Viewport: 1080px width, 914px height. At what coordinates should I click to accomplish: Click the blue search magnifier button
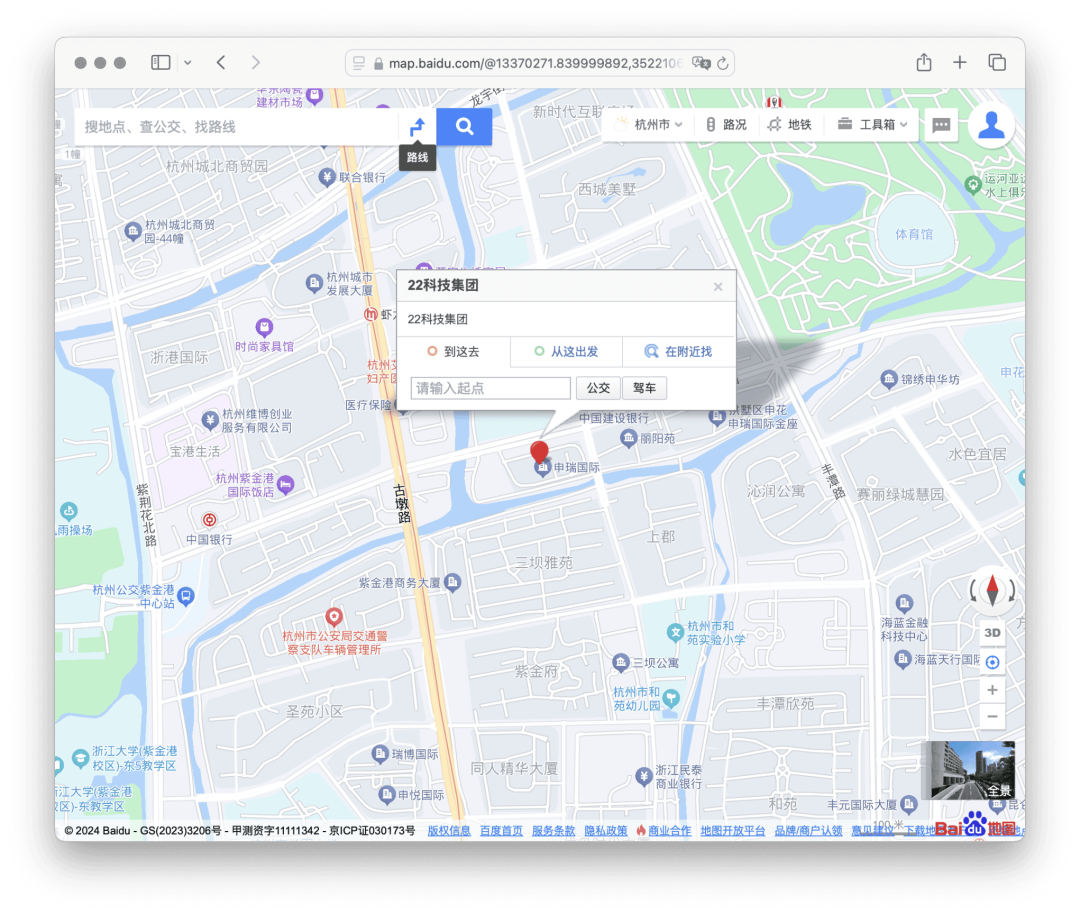pos(464,127)
